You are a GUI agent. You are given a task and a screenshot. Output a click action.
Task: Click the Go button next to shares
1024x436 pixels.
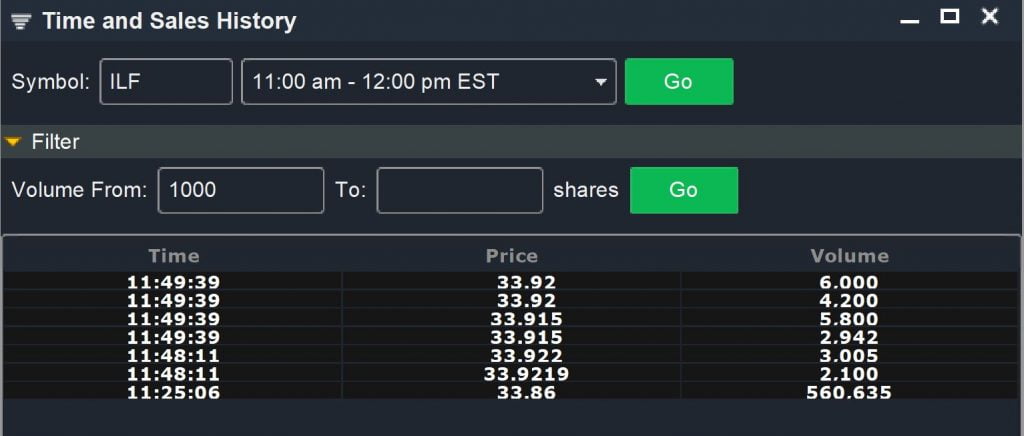684,190
